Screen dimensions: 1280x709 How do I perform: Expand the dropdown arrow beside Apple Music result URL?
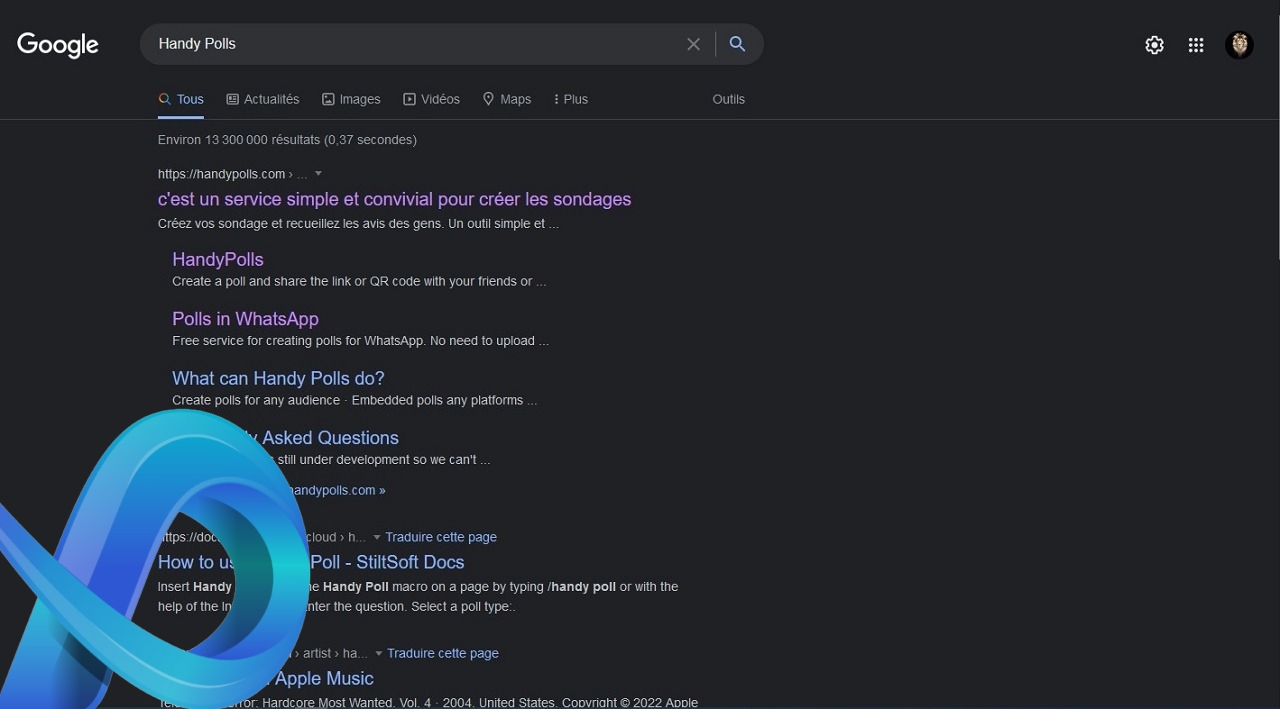coord(379,653)
